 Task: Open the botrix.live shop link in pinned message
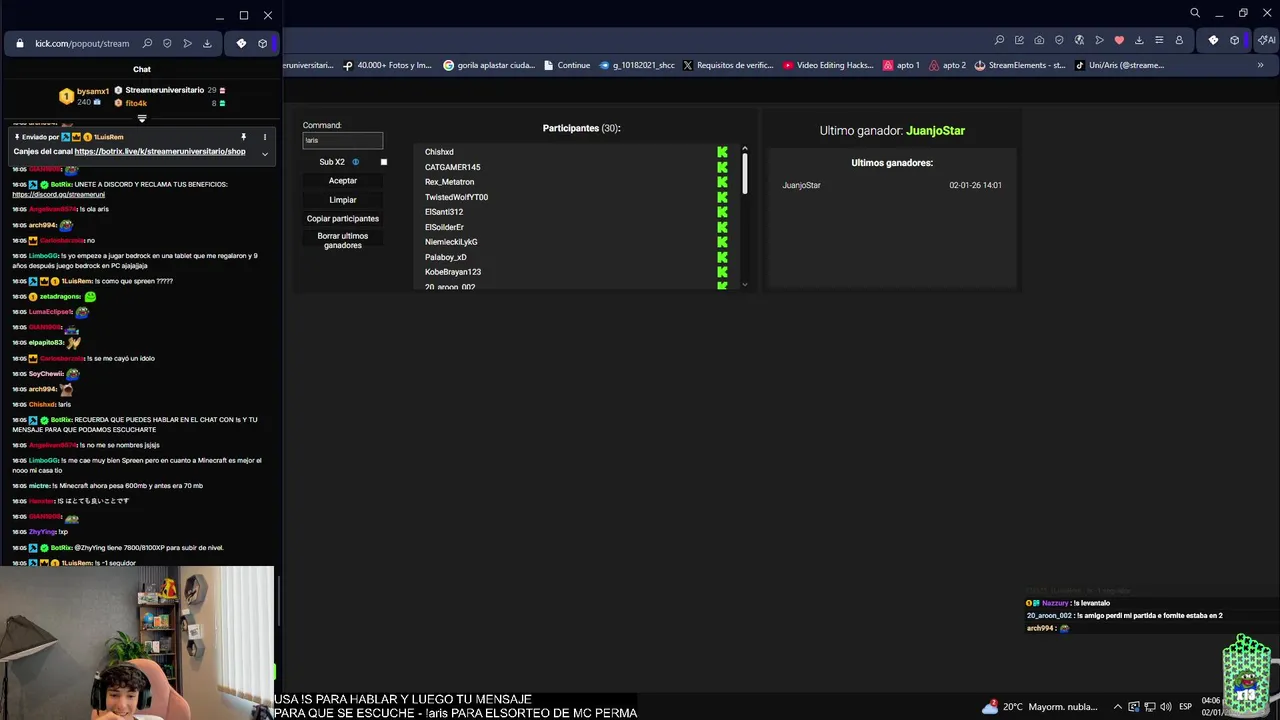point(160,152)
